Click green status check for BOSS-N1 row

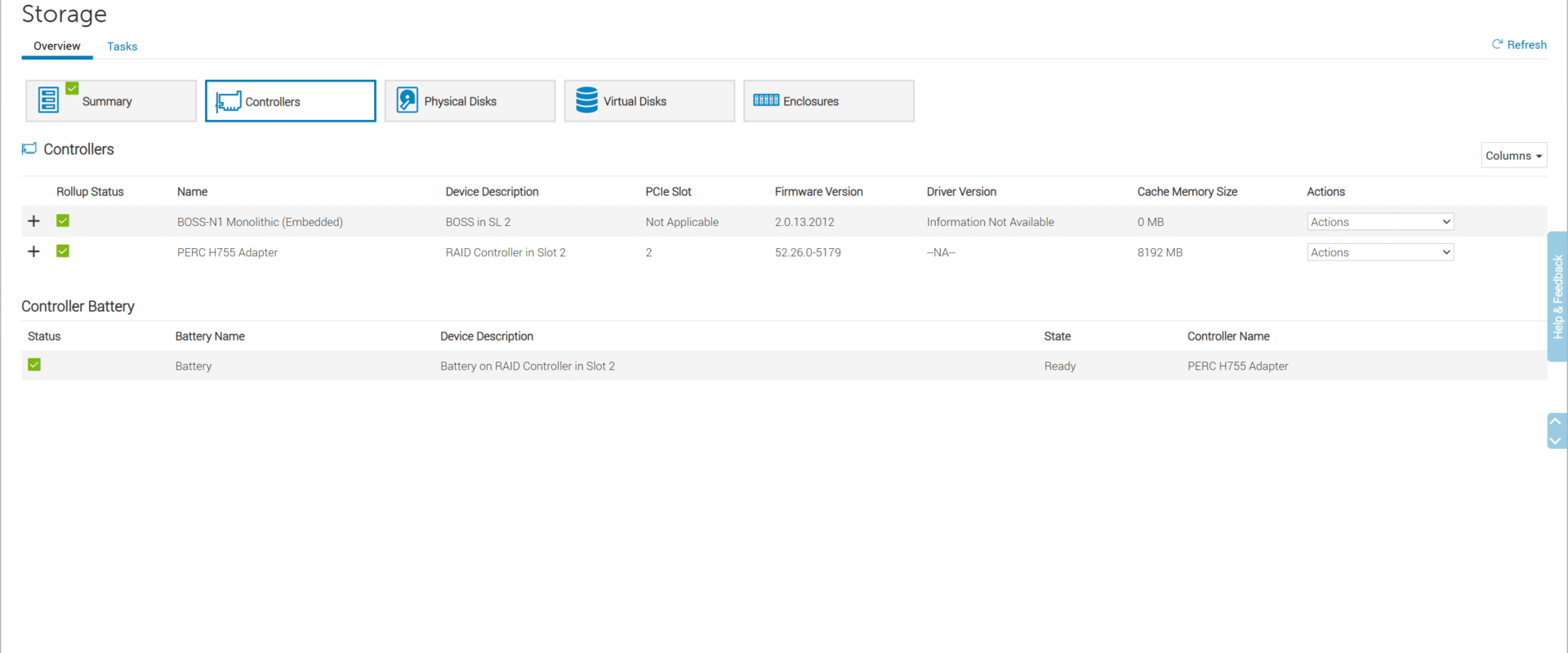tap(63, 220)
